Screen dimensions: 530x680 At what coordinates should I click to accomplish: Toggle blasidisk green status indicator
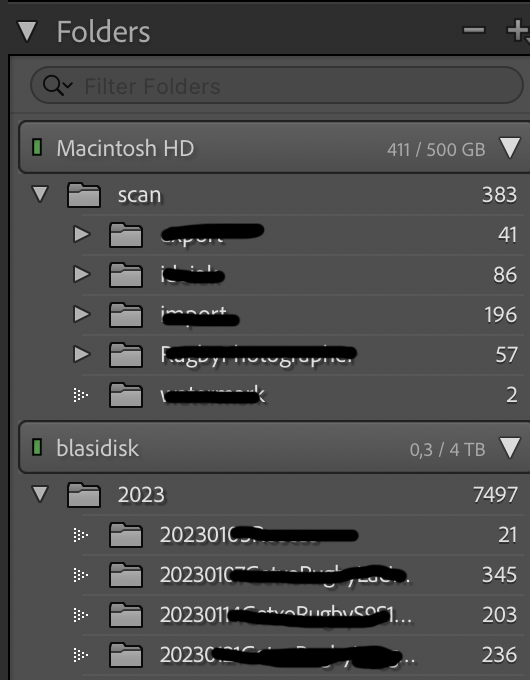[x=37, y=447]
